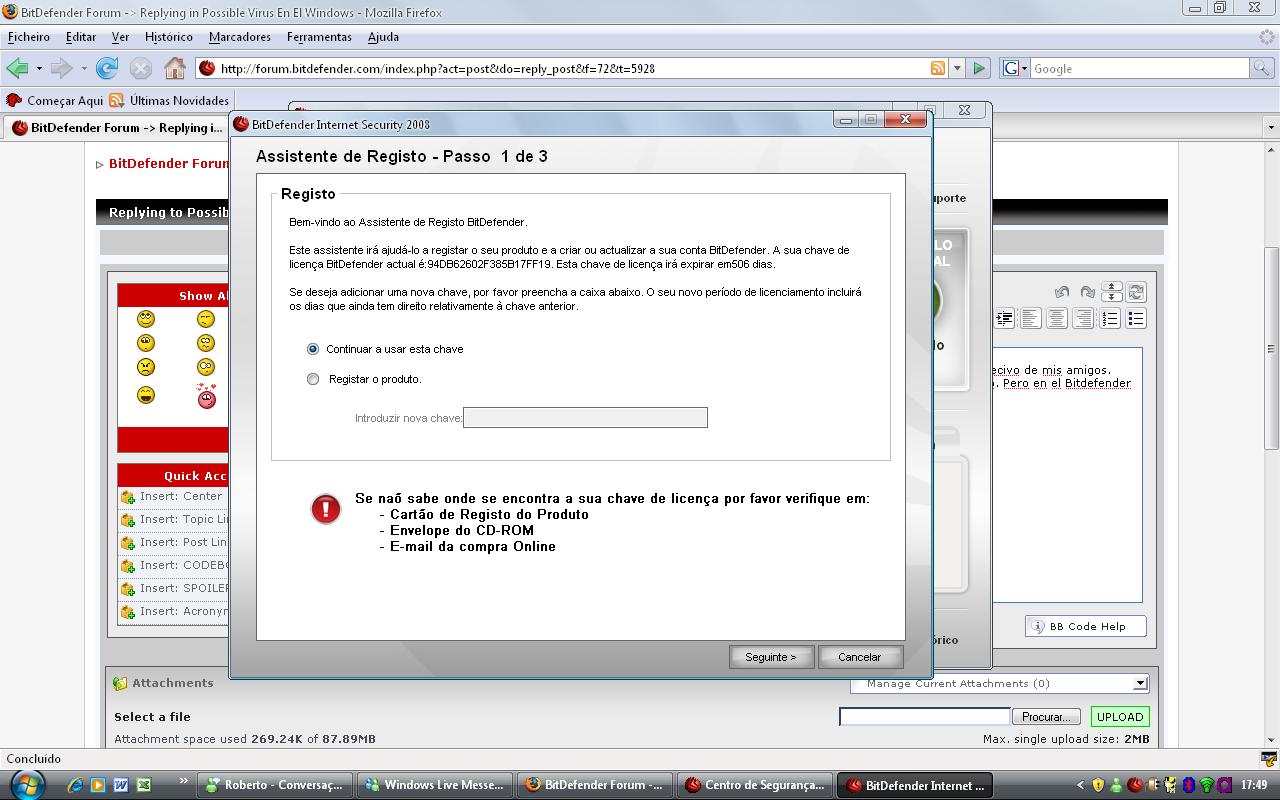The width and height of the screenshot is (1280, 800).
Task: Click the Google search box
Action: tap(1140, 68)
